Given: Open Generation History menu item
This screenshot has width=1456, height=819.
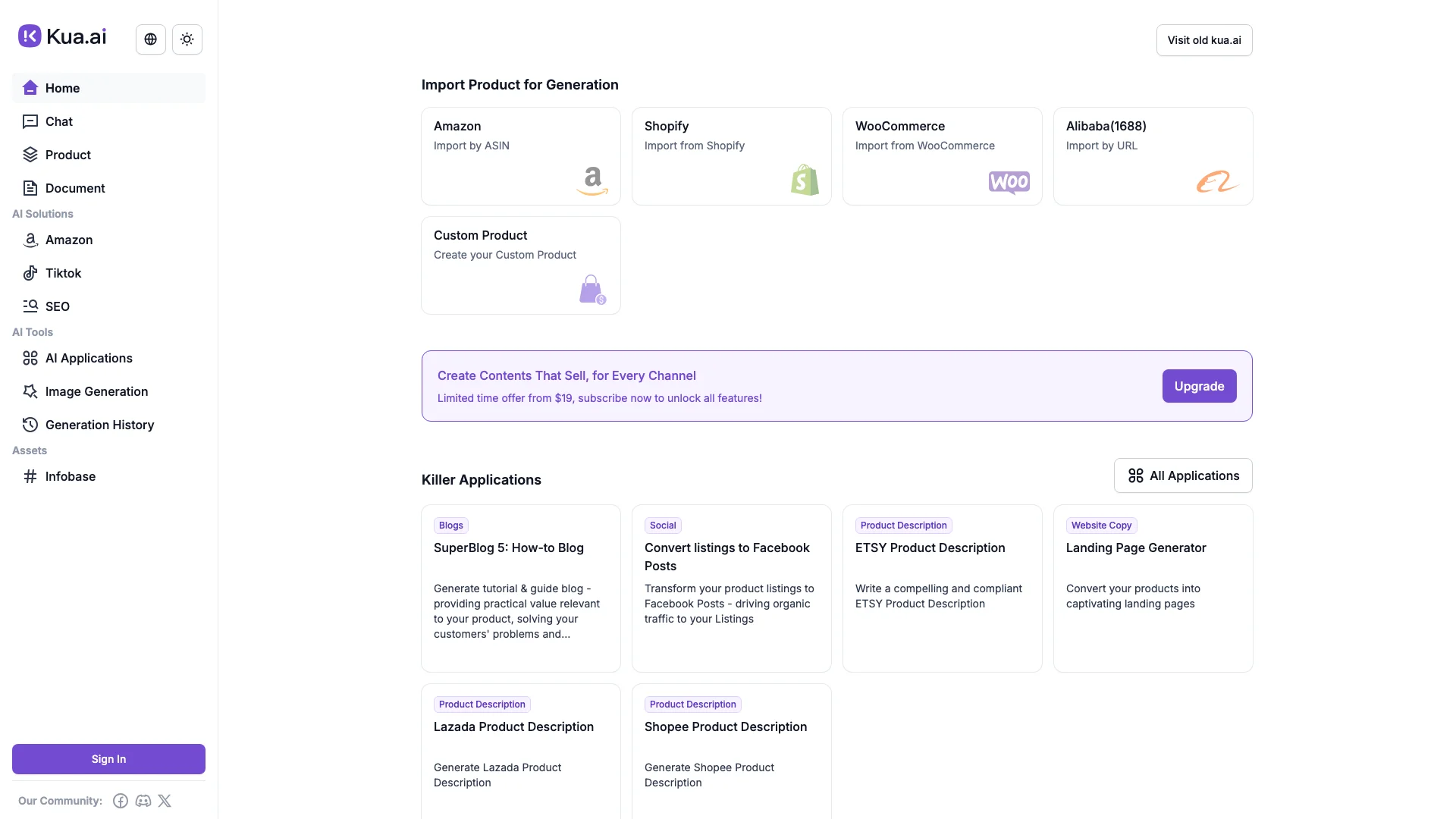Looking at the screenshot, I should 108,425.
